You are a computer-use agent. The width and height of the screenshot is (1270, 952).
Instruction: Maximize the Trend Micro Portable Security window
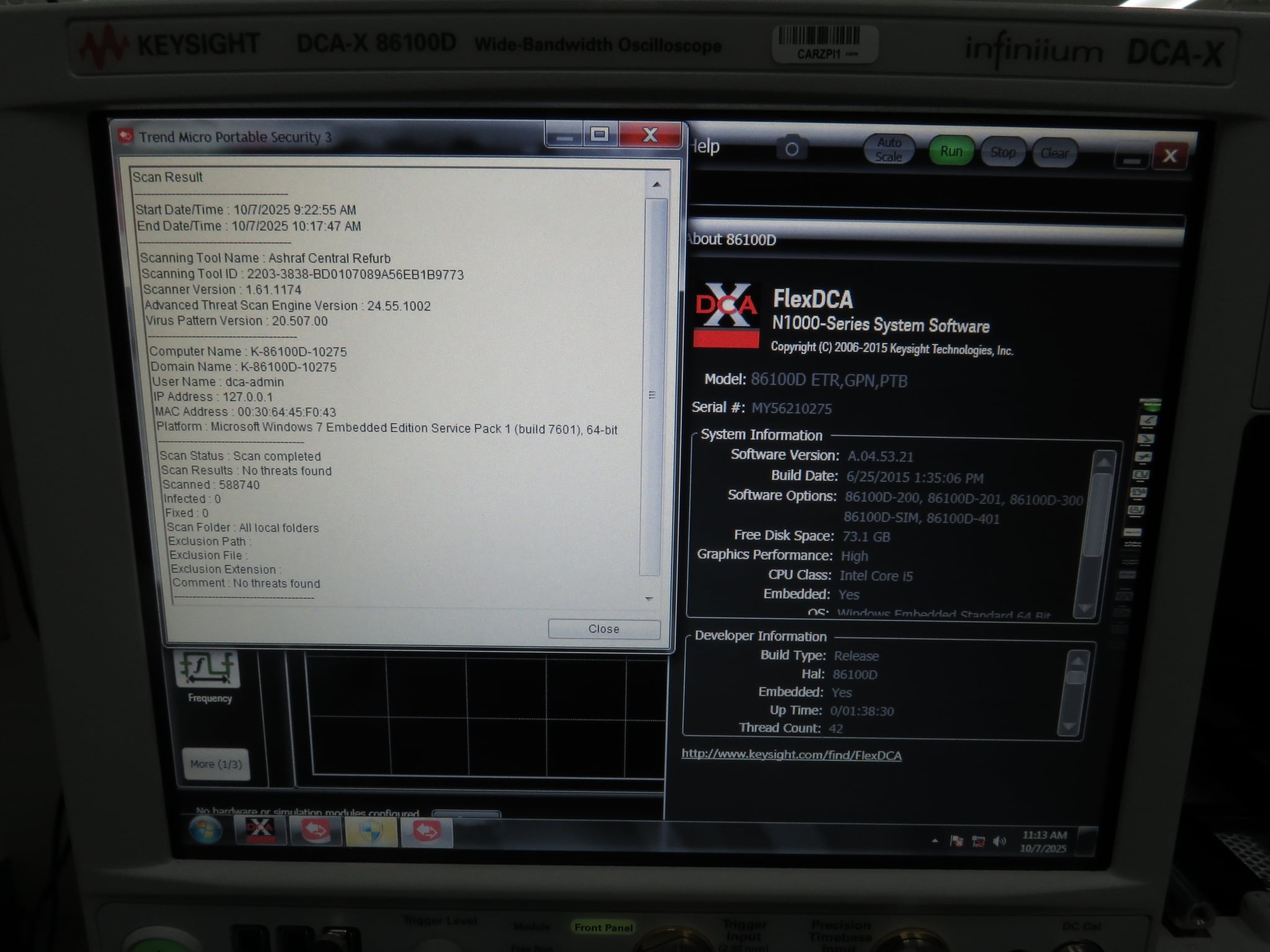(599, 134)
